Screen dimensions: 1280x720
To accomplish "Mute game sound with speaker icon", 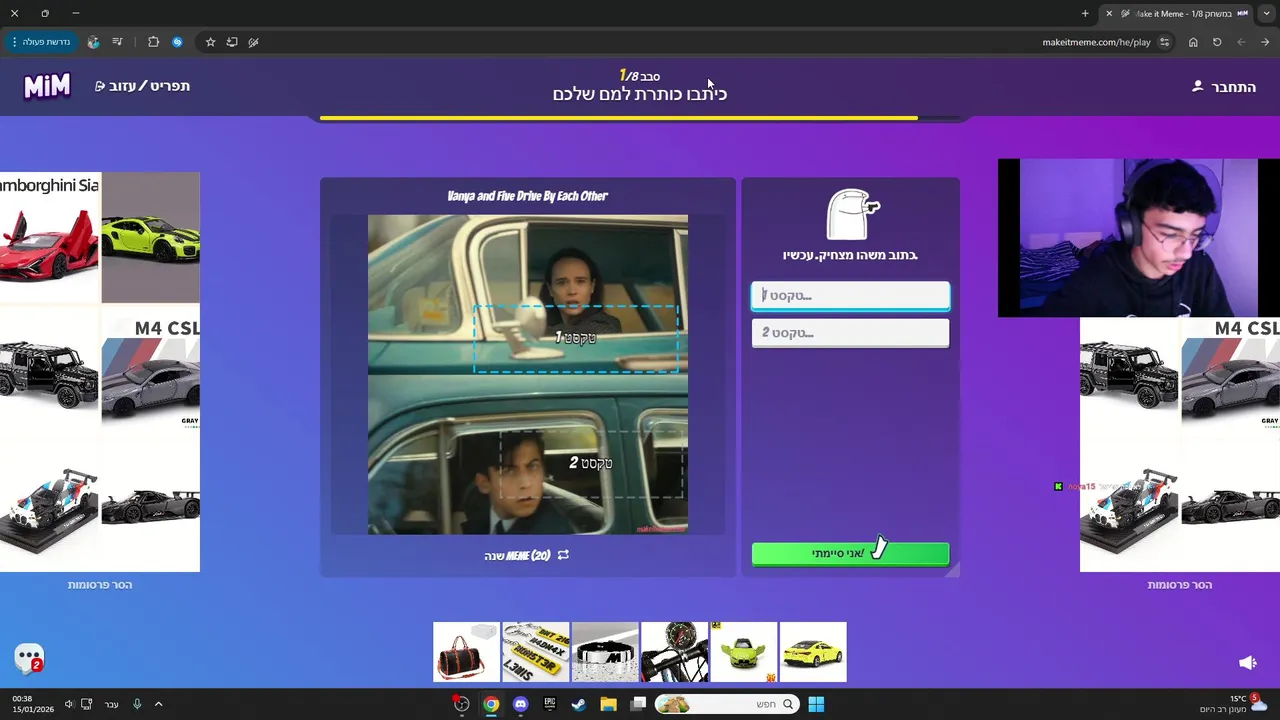I will pos(1248,662).
